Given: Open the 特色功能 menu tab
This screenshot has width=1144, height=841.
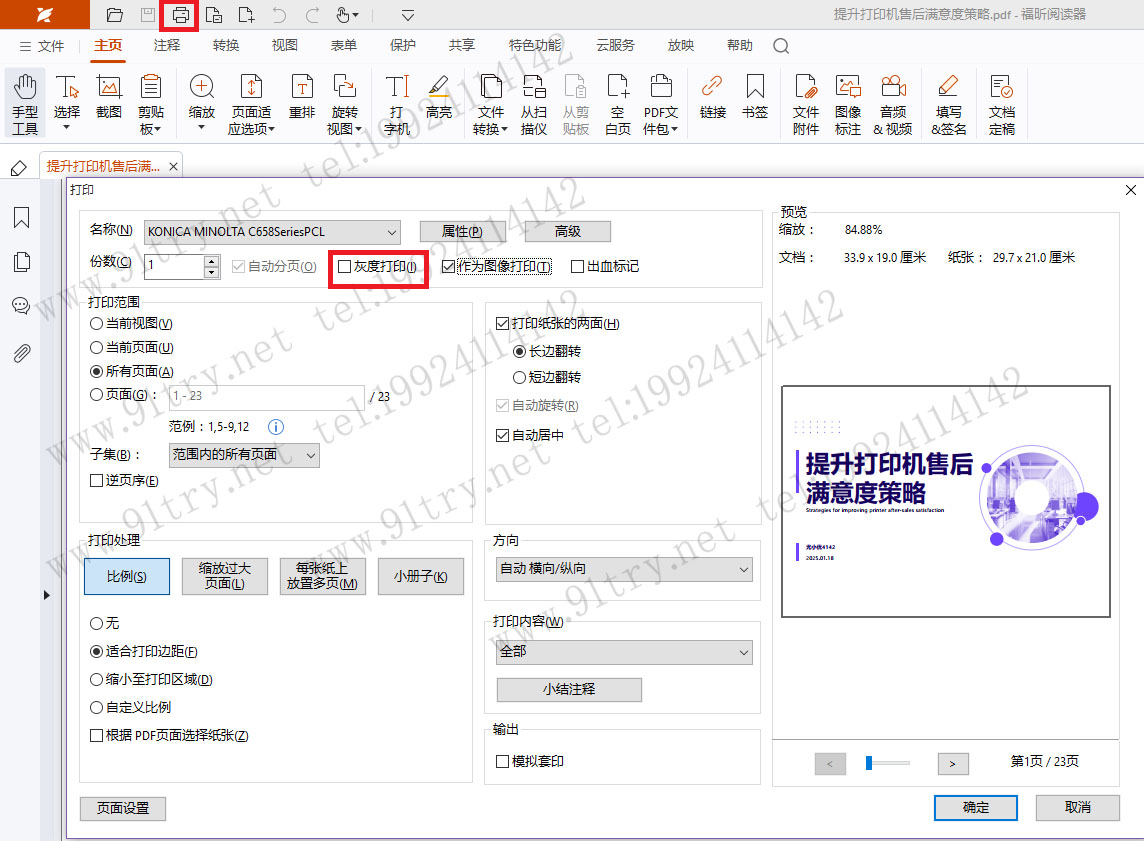Looking at the screenshot, I should tap(535, 45).
